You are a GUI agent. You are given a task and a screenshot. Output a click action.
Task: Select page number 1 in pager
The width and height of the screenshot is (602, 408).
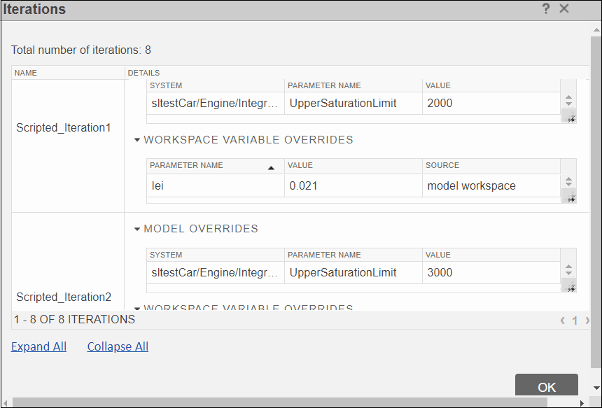pyautogui.click(x=575, y=320)
